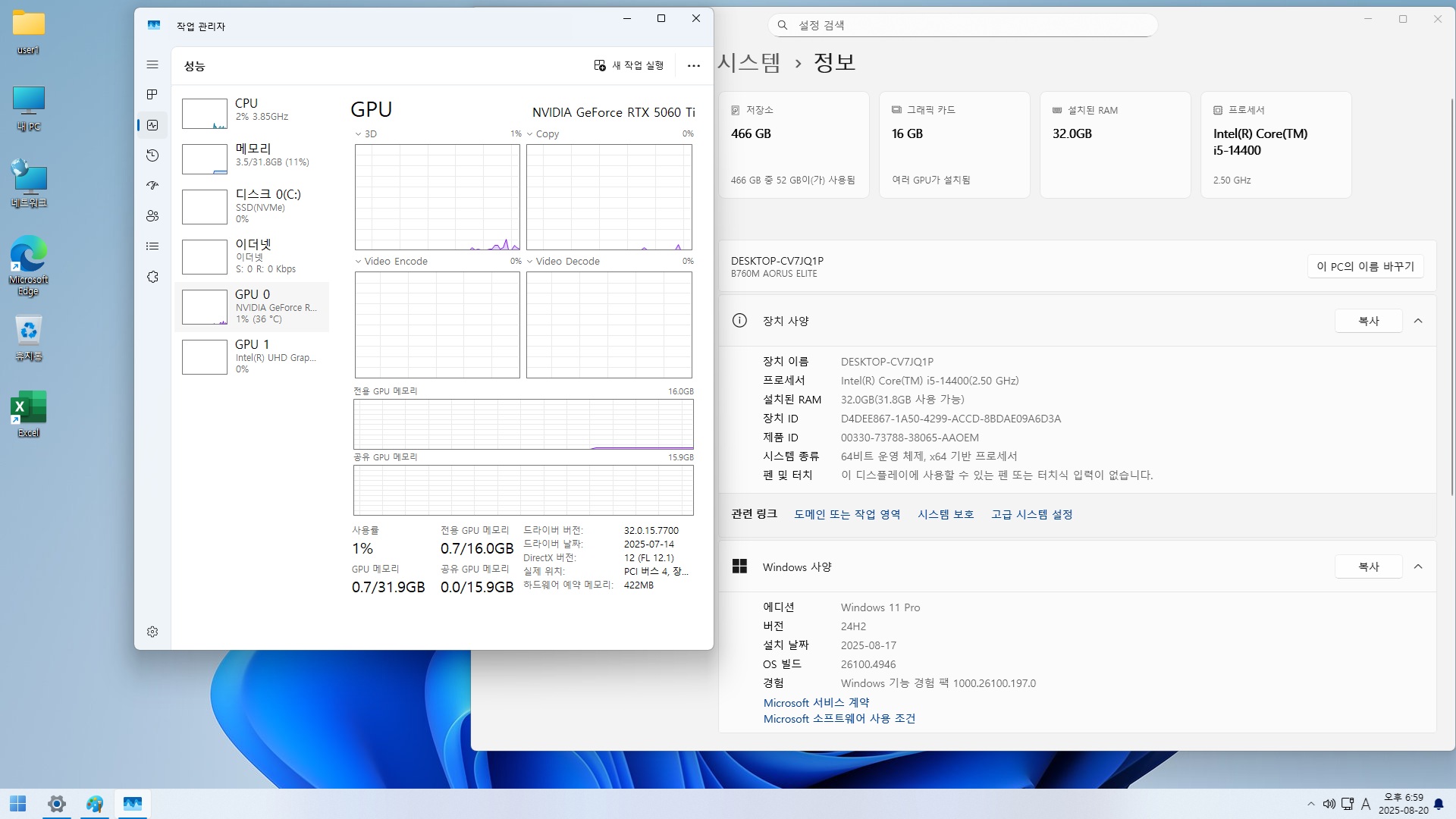Image resolution: width=1456 pixels, height=819 pixels.
Task: Select 디스크 0(C:) performance item
Action: point(252,206)
